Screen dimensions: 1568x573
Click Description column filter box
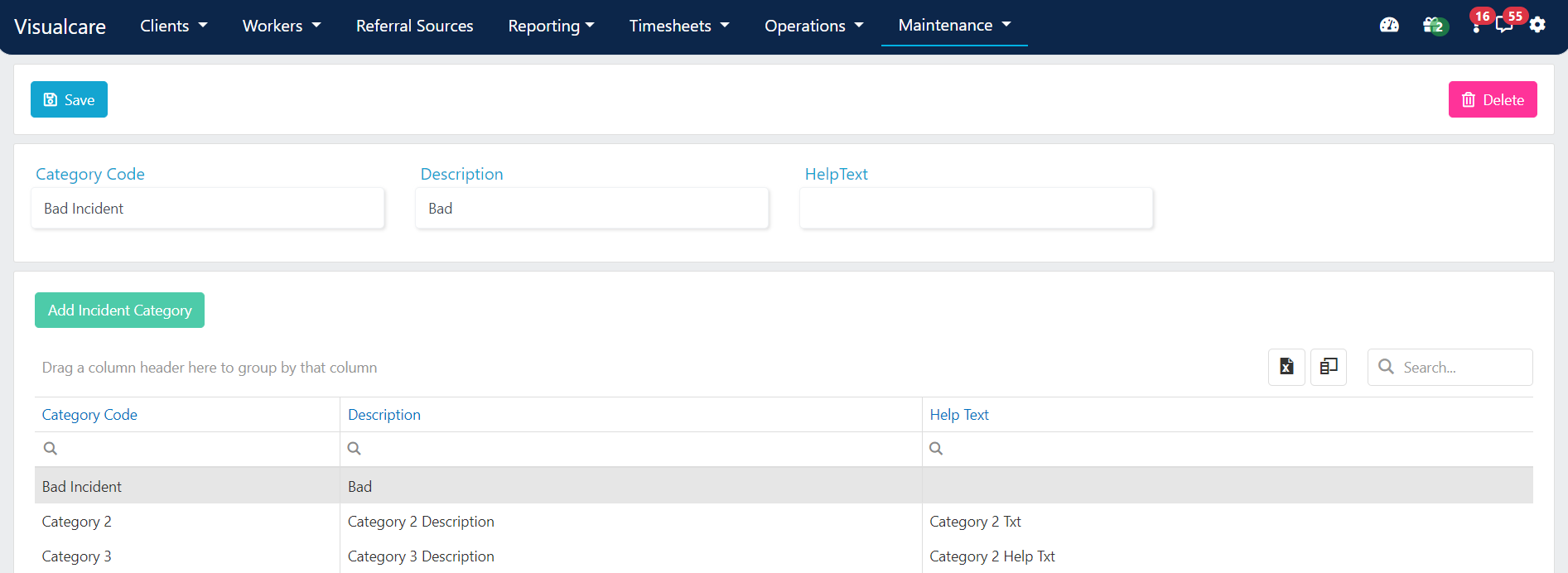631,449
